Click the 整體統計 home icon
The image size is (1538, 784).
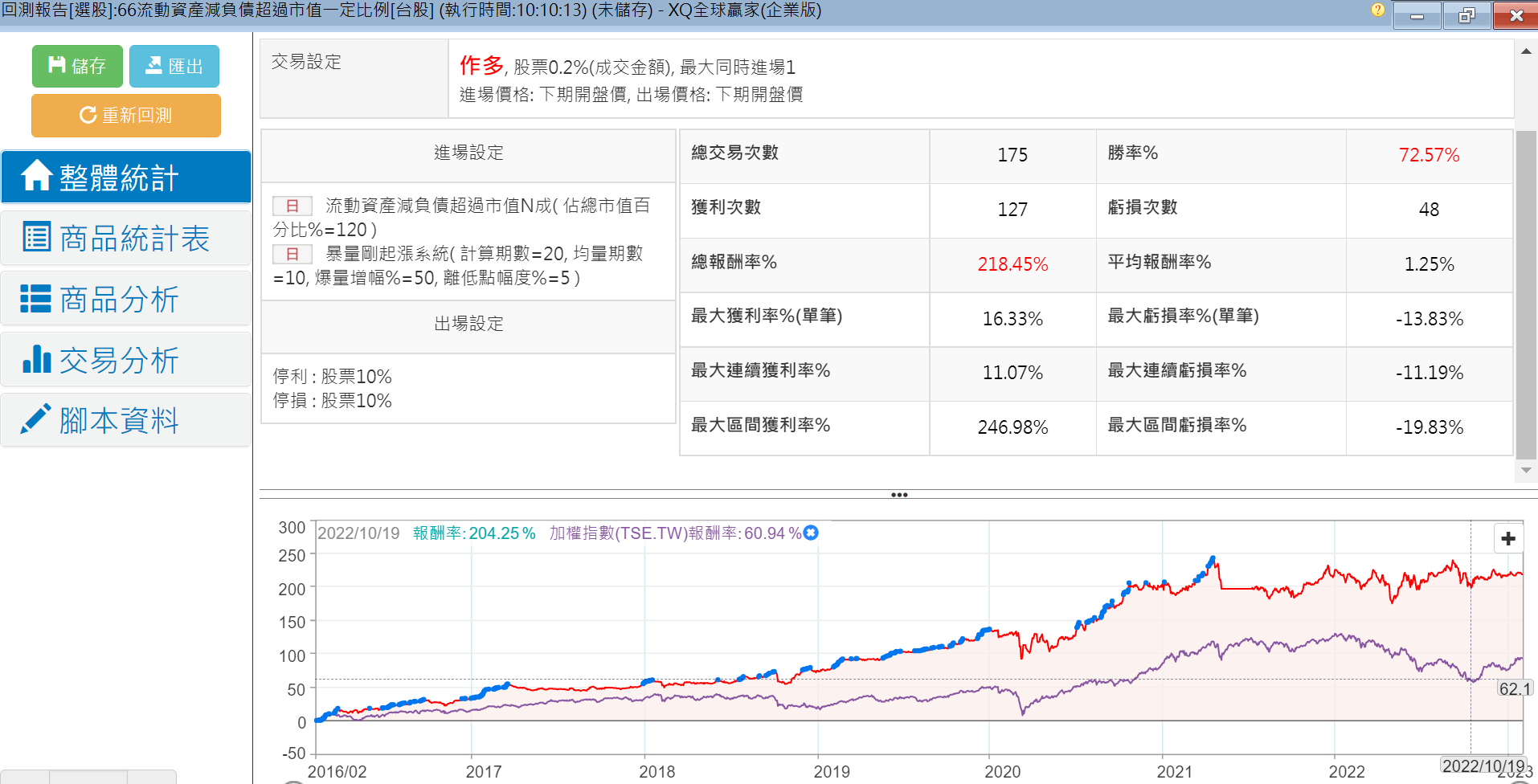pos(37,176)
